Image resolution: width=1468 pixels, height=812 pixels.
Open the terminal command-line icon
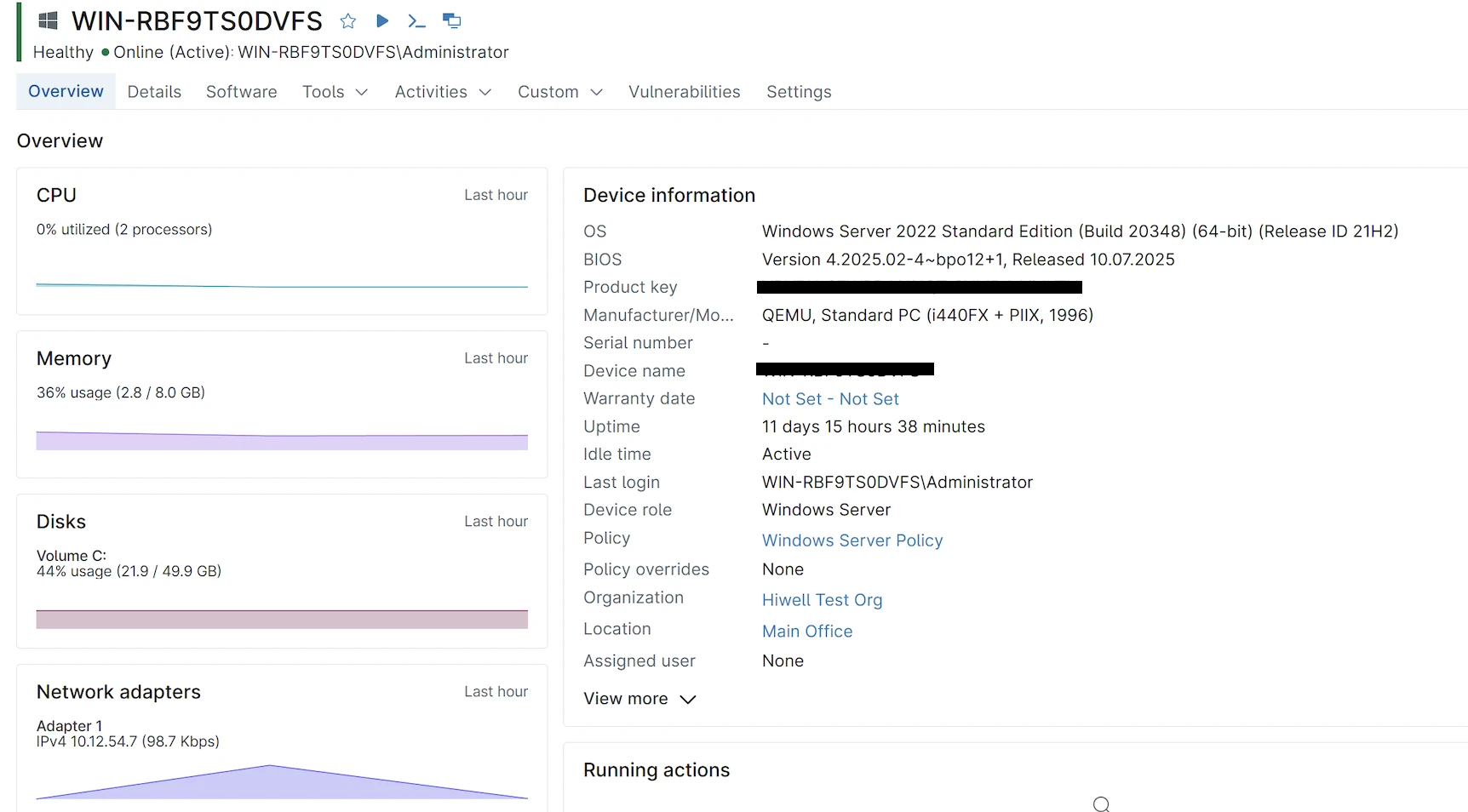coord(416,21)
